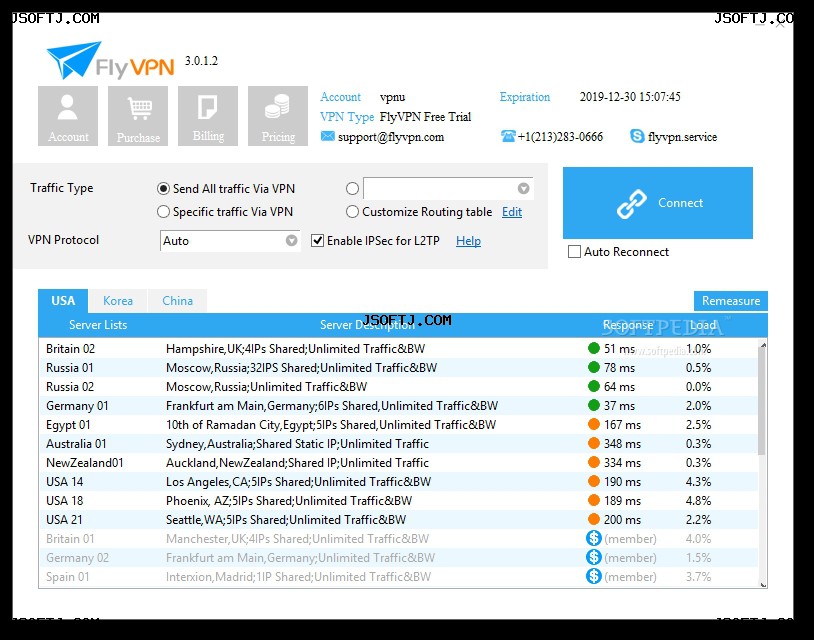
Task: Click the Skype contact icon
Action: (x=637, y=136)
